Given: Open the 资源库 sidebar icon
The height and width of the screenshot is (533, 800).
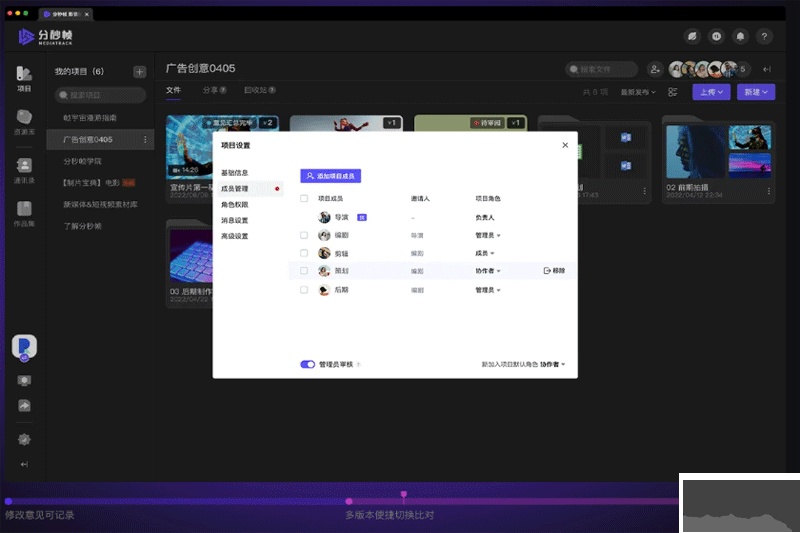Looking at the screenshot, I should (24, 121).
